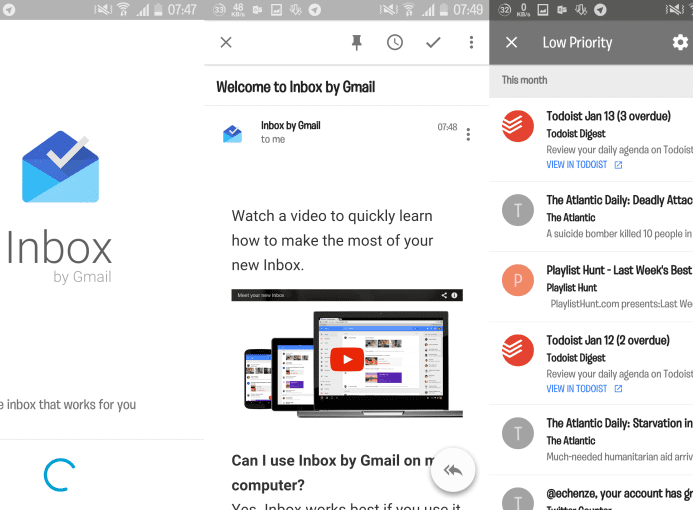The width and height of the screenshot is (693, 510).
Task: Mark the welcome email as done
Action: point(433,42)
